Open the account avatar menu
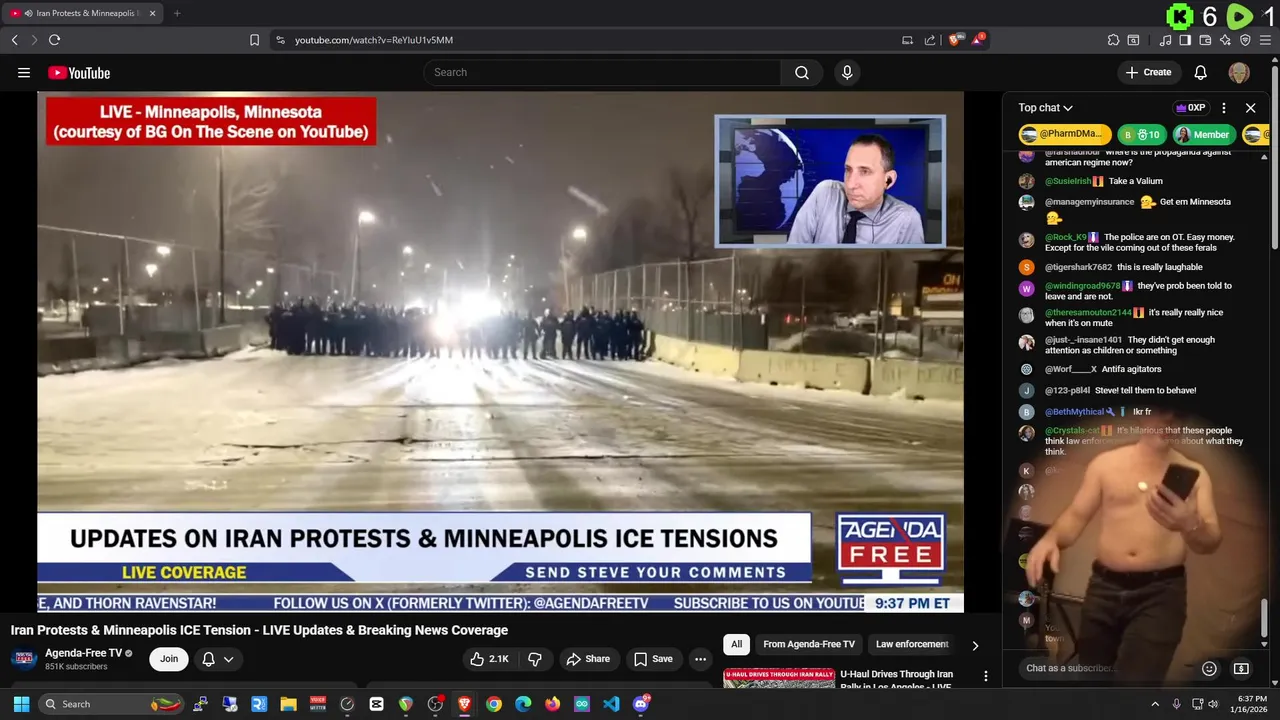The image size is (1280, 720). pyautogui.click(x=1239, y=72)
